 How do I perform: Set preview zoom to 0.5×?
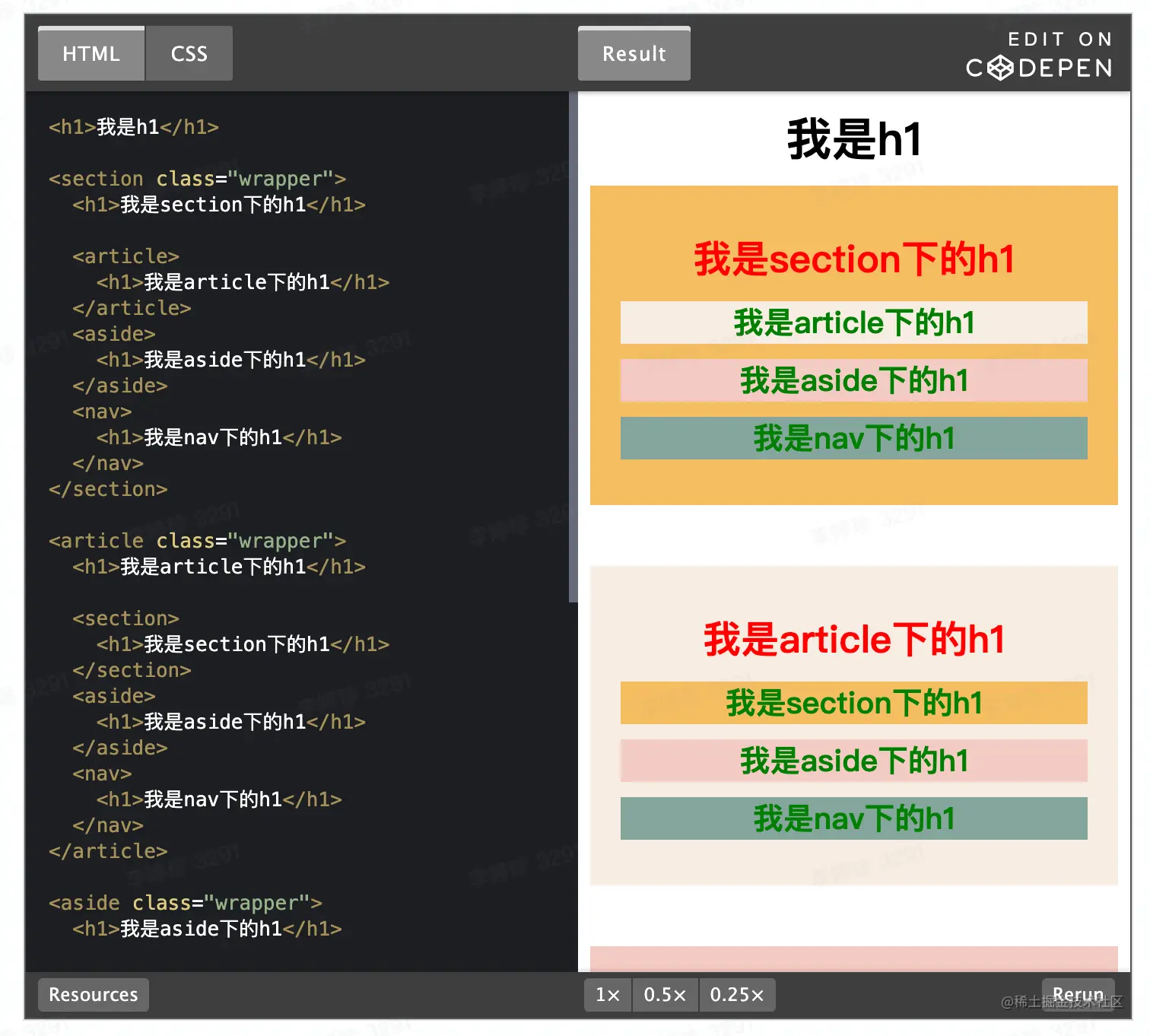tap(665, 995)
